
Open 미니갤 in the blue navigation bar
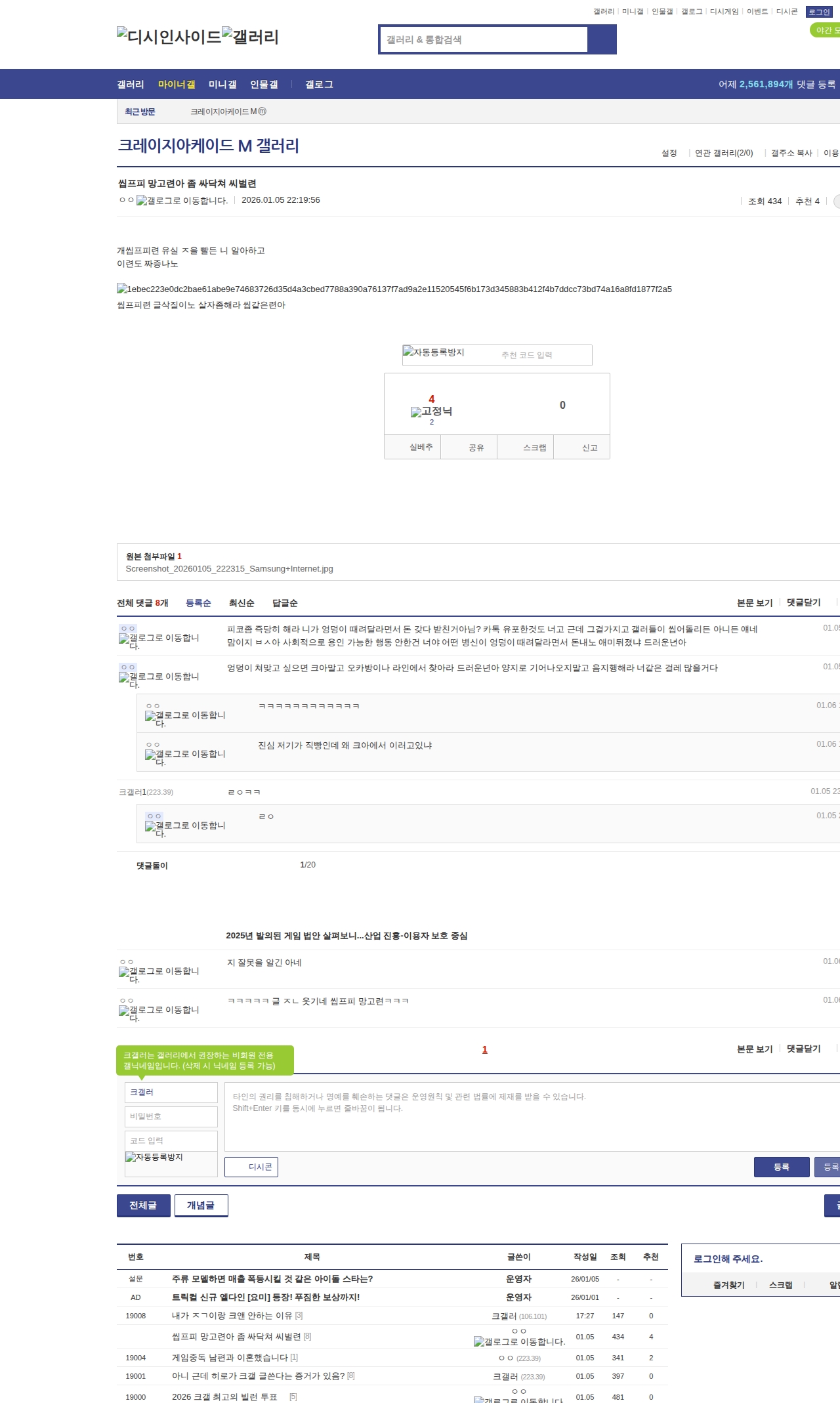click(x=222, y=84)
